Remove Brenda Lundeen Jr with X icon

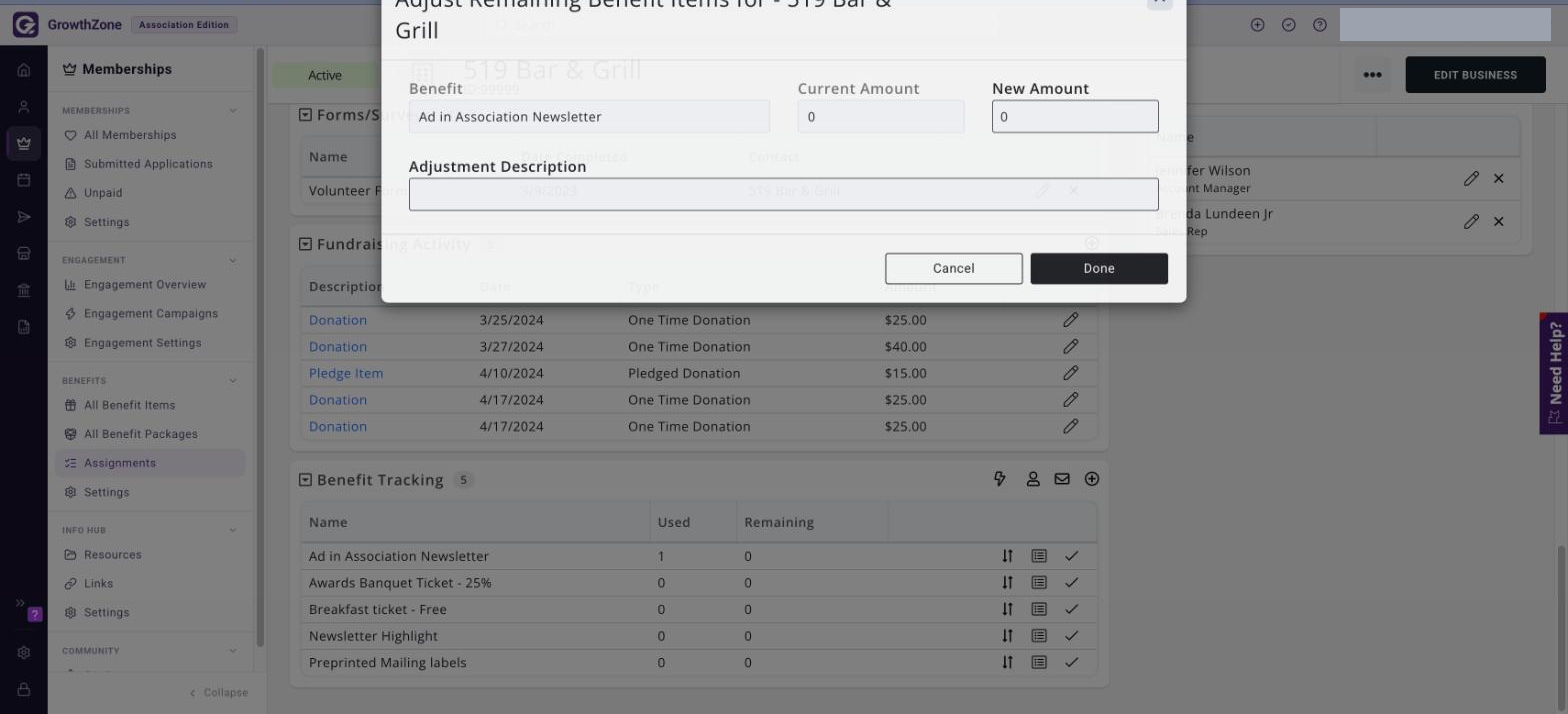click(1498, 221)
